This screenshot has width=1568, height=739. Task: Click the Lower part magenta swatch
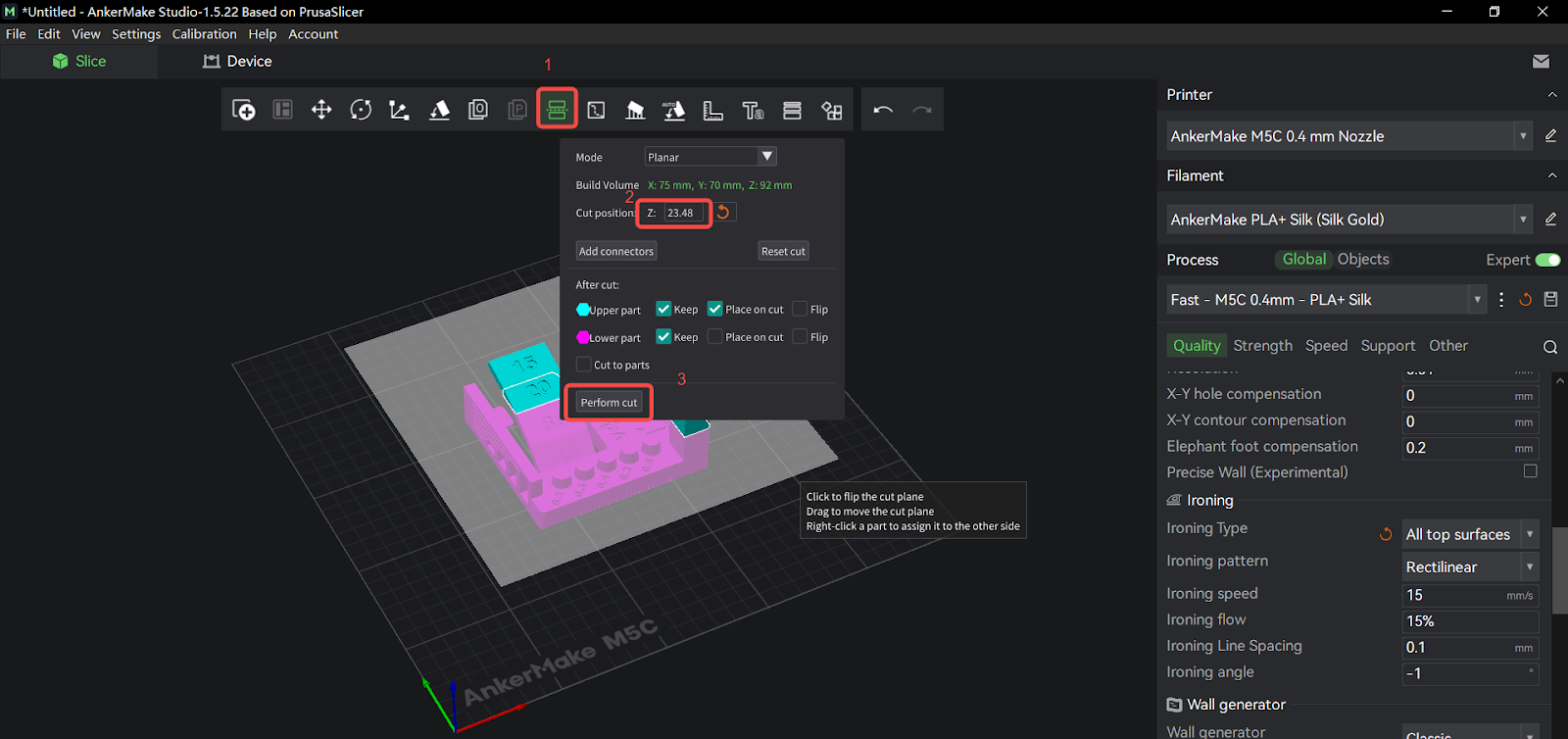pos(583,337)
